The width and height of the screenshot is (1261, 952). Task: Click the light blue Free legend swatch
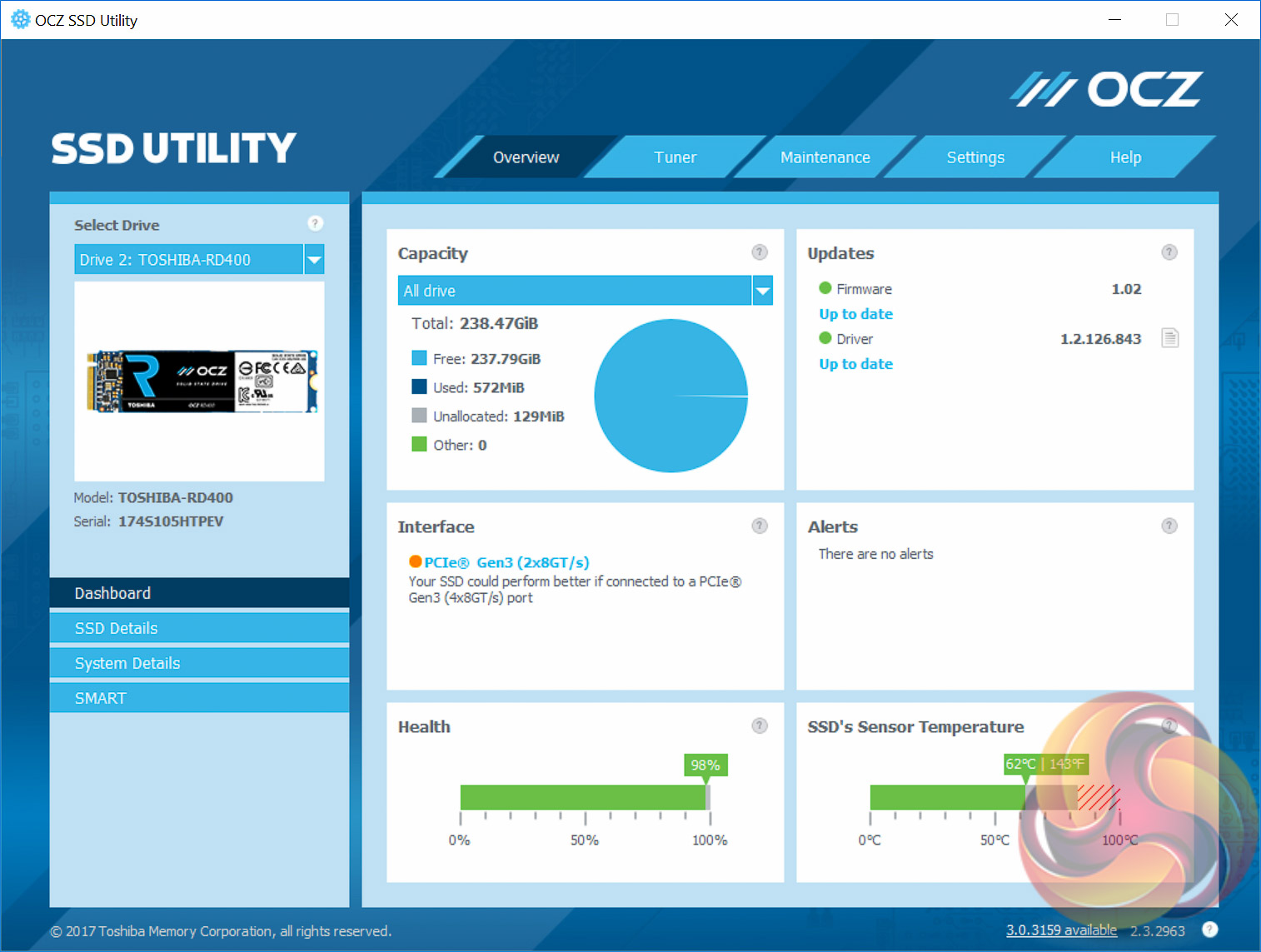point(419,358)
